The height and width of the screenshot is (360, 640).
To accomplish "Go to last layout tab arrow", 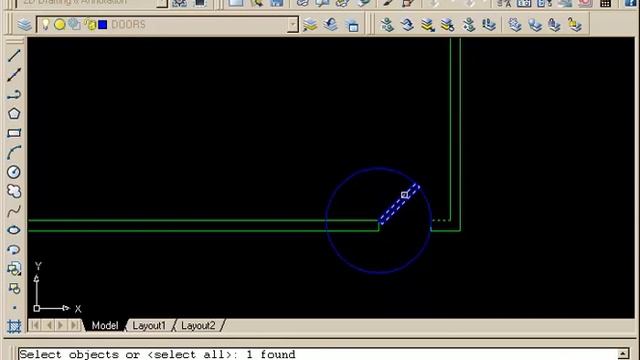I will click(x=74, y=325).
